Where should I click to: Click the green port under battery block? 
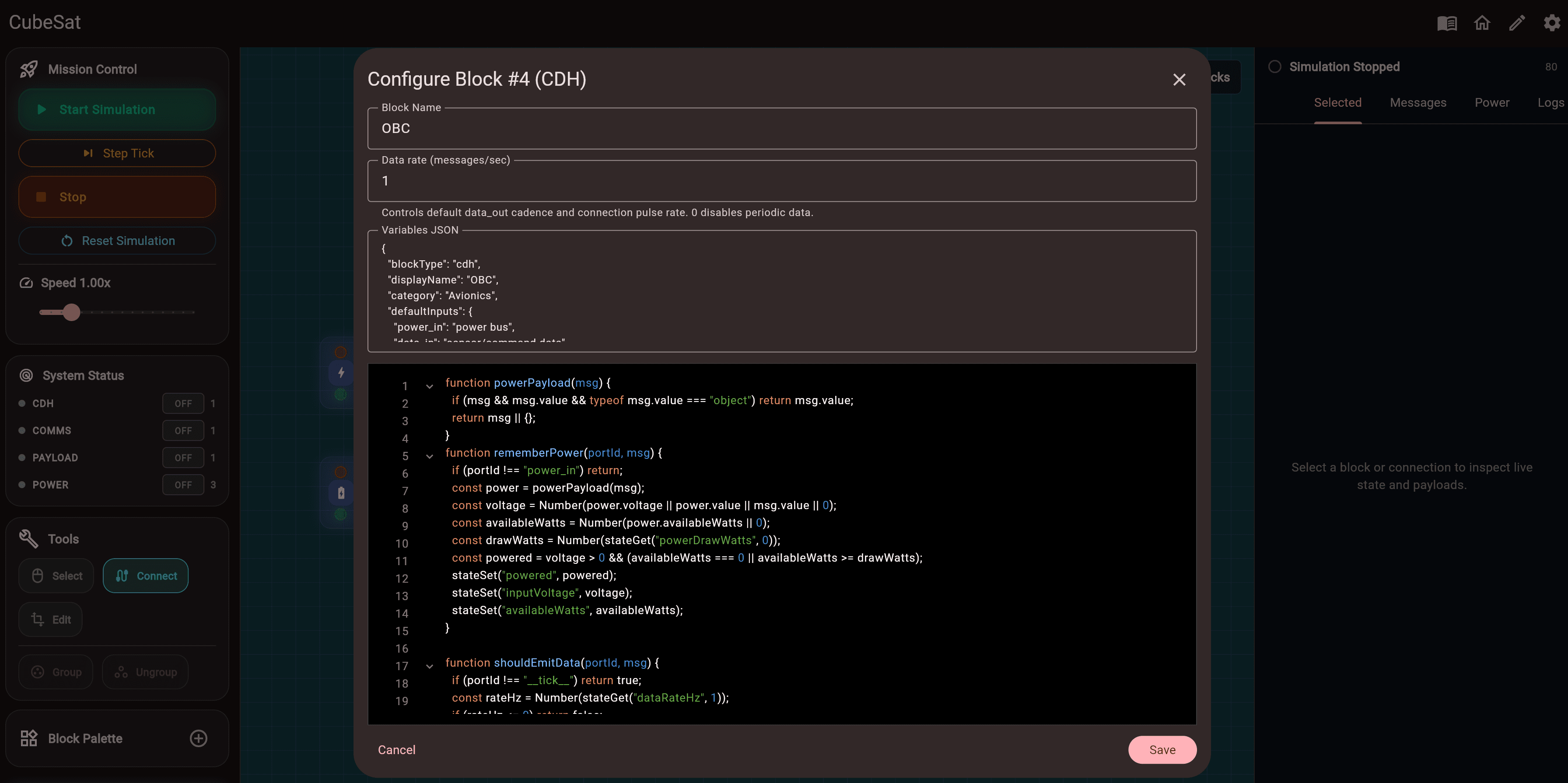(x=341, y=515)
